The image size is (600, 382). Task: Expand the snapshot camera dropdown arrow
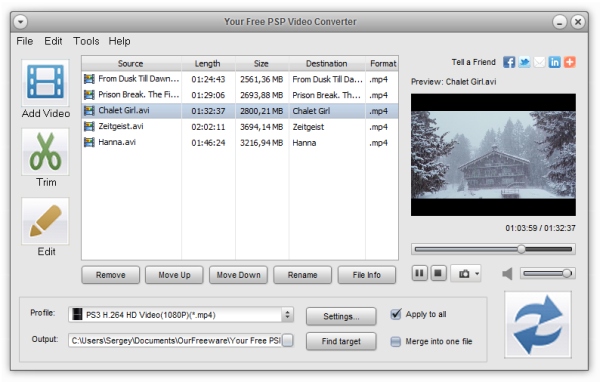tap(477, 274)
